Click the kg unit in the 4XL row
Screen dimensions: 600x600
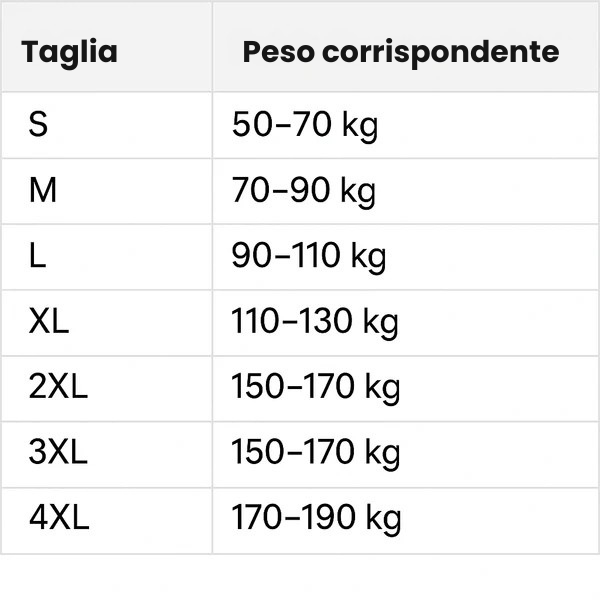click(x=381, y=520)
